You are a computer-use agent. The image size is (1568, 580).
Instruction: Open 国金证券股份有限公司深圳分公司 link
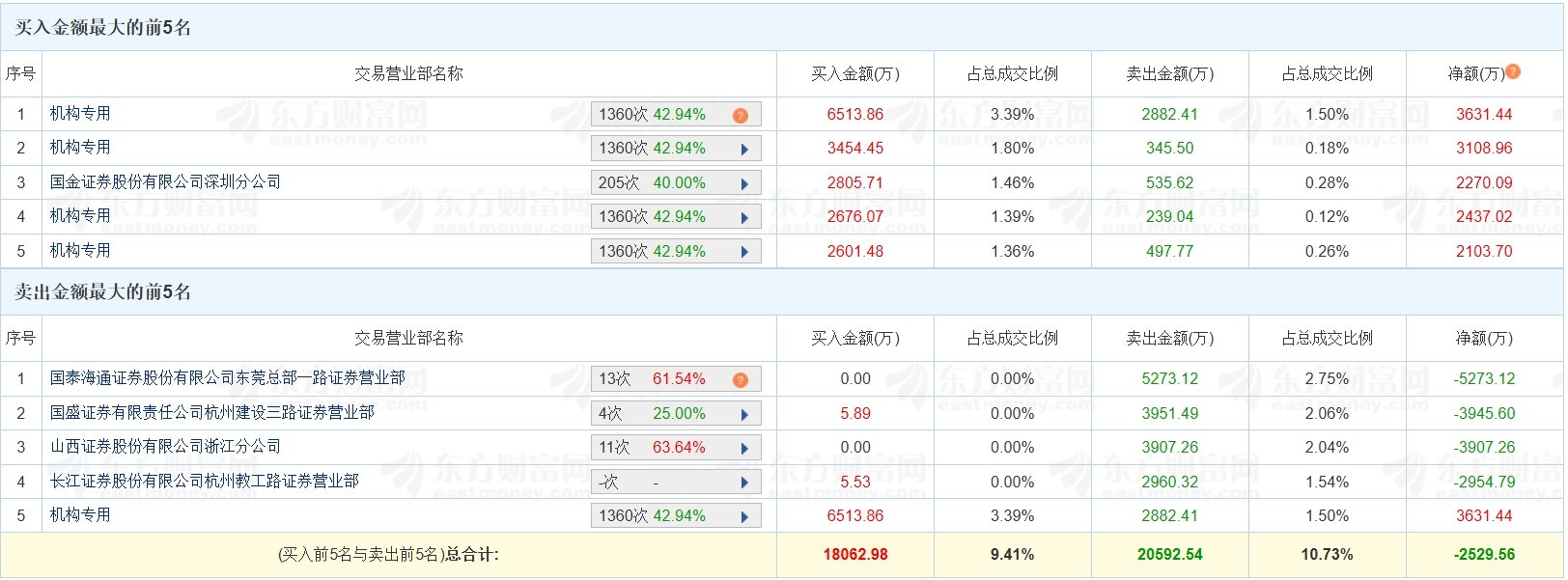pos(165,182)
